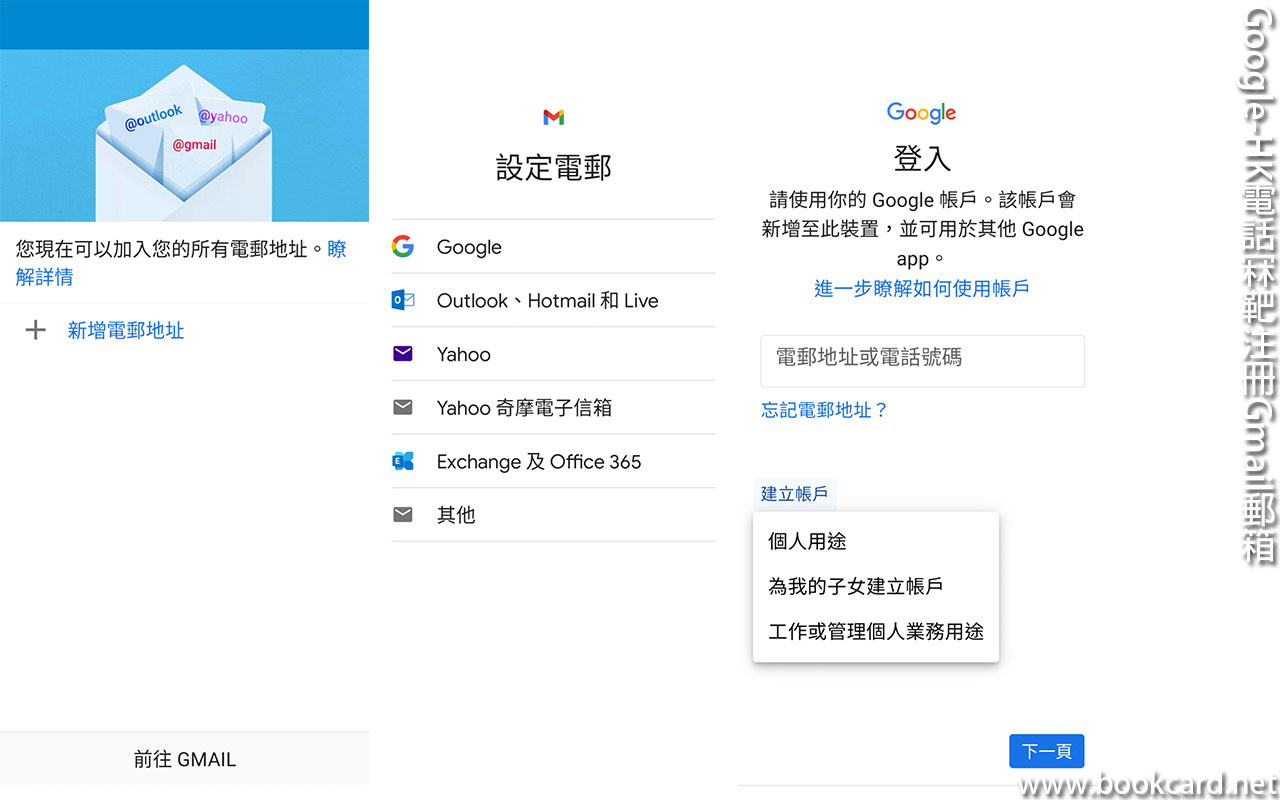Image resolution: width=1280 pixels, height=800 pixels.
Task: Click the Exchange icon in provider list
Action: tap(403, 461)
